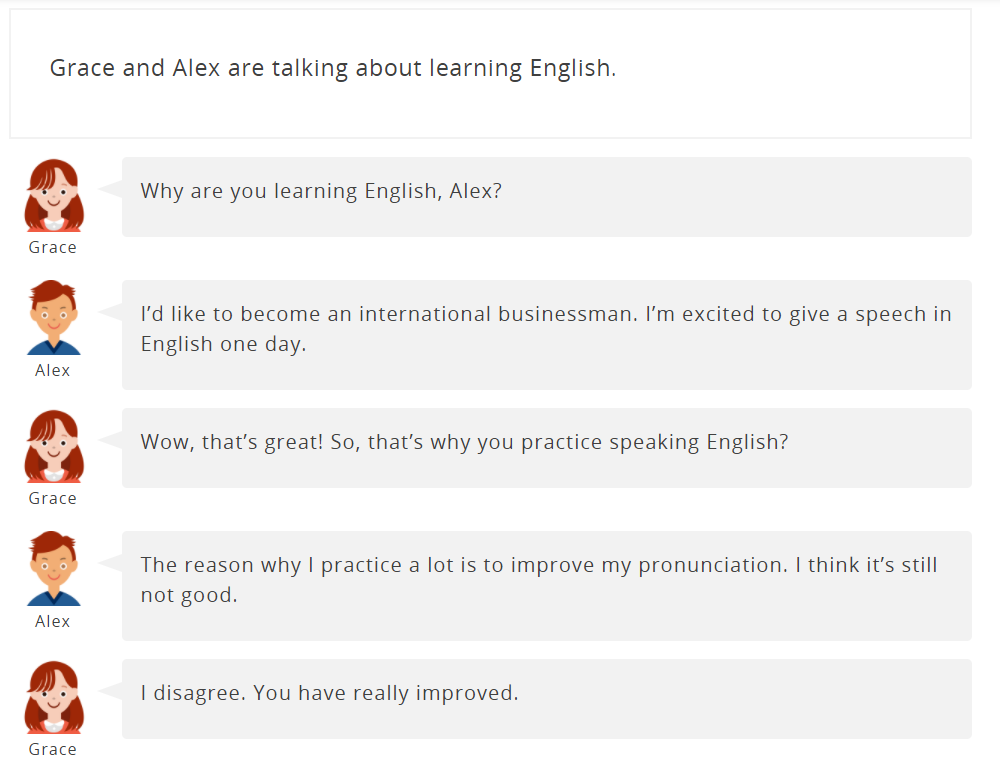Select the 'The reason why I practice a lot' bubble
1000x766 pixels.
pos(547,586)
